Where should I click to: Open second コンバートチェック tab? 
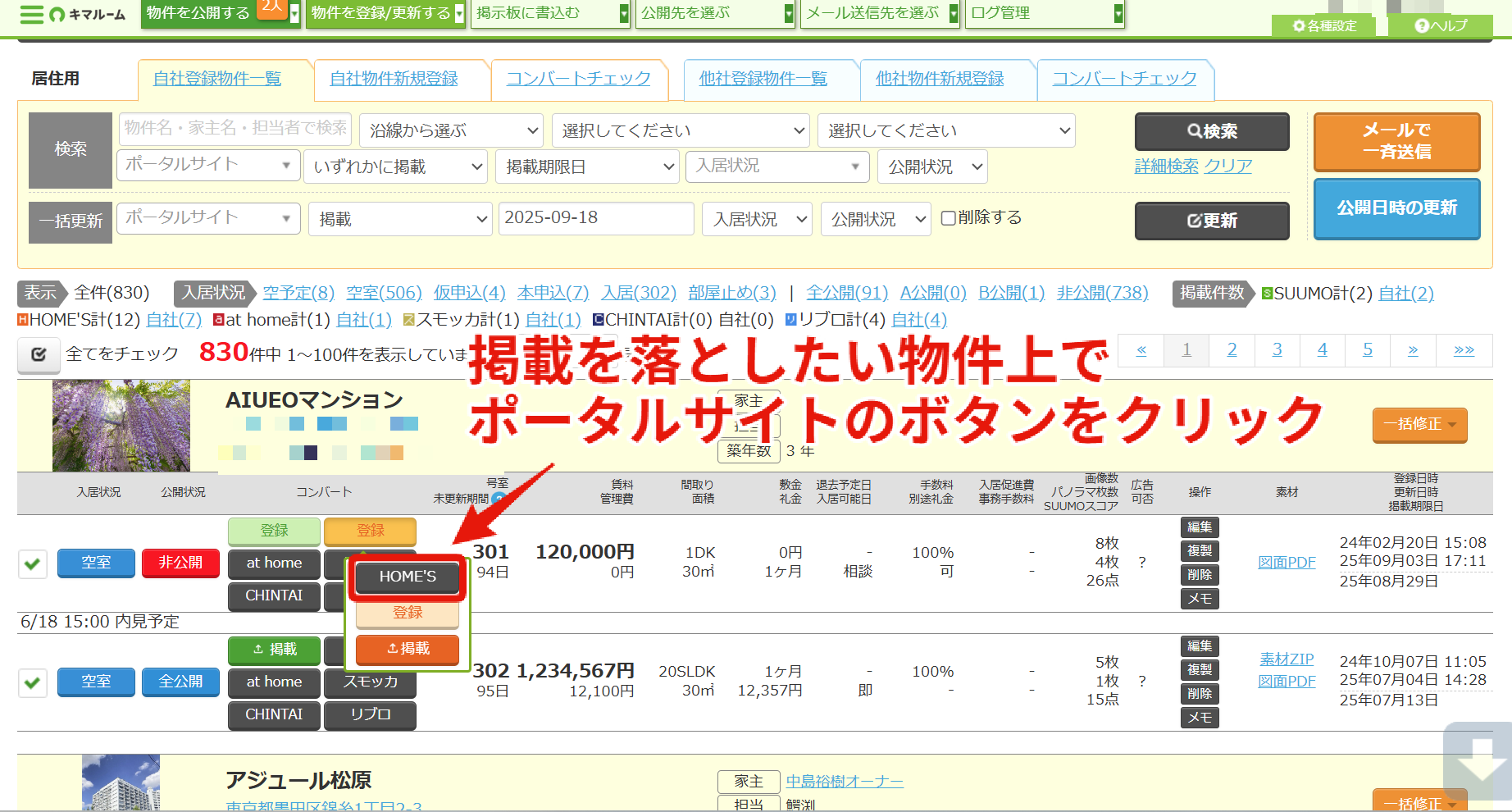1124,79
